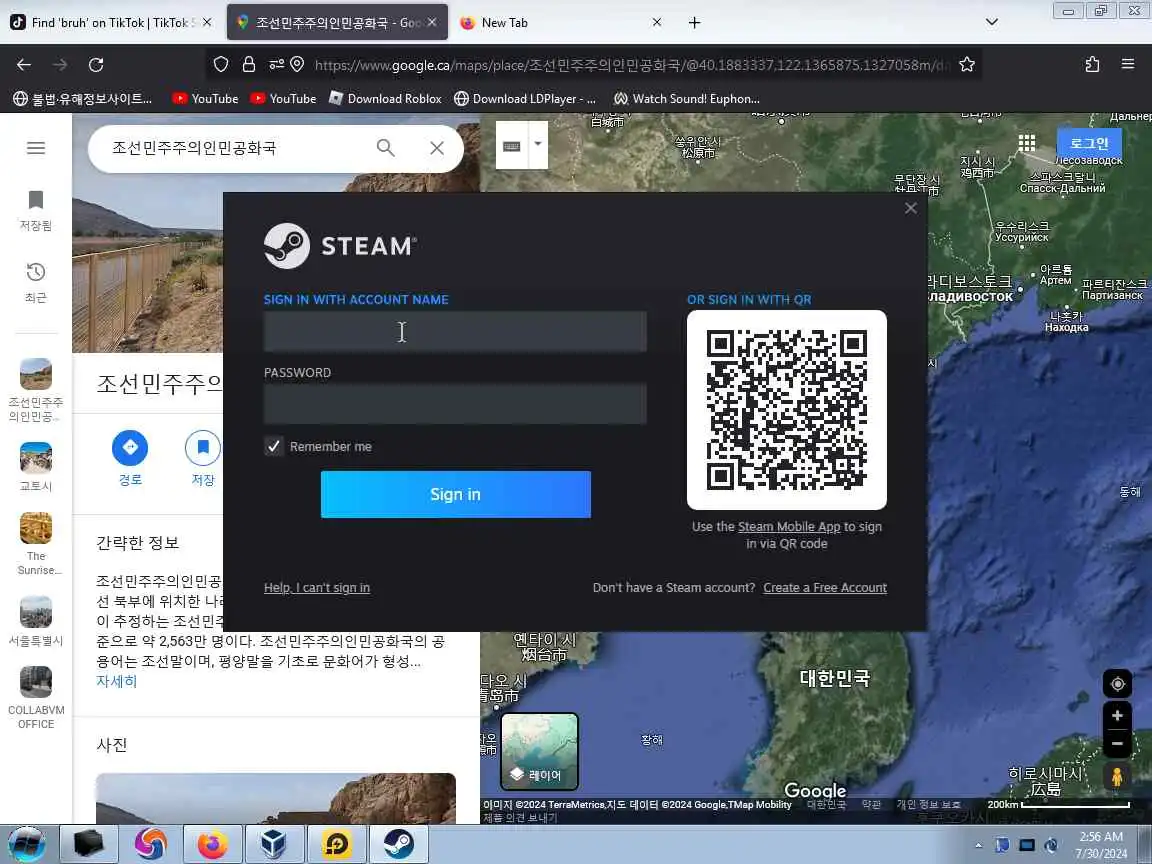Open site permissions icon in address bar

click(x=276, y=65)
